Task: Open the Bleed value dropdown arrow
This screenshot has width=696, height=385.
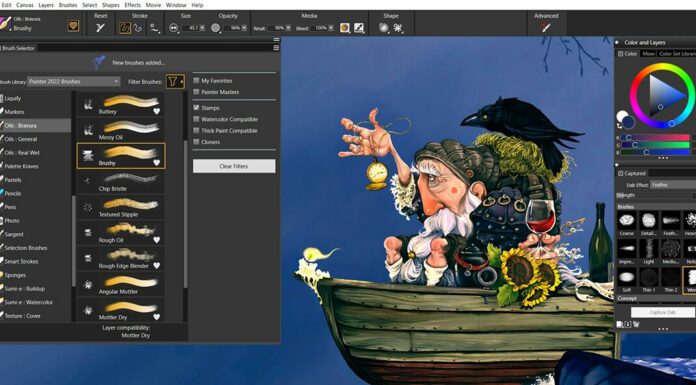Action: [x=331, y=28]
